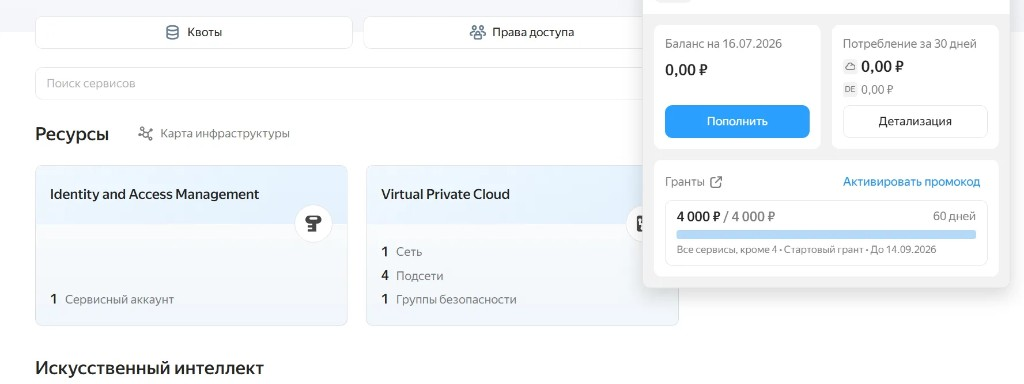
Task: Click the Гранты link label
Action: click(x=684, y=182)
